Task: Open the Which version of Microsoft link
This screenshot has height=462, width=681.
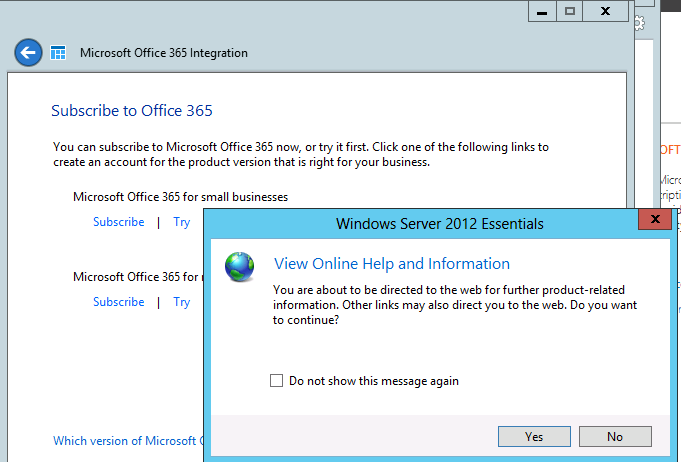Action: pyautogui.click(x=128, y=441)
